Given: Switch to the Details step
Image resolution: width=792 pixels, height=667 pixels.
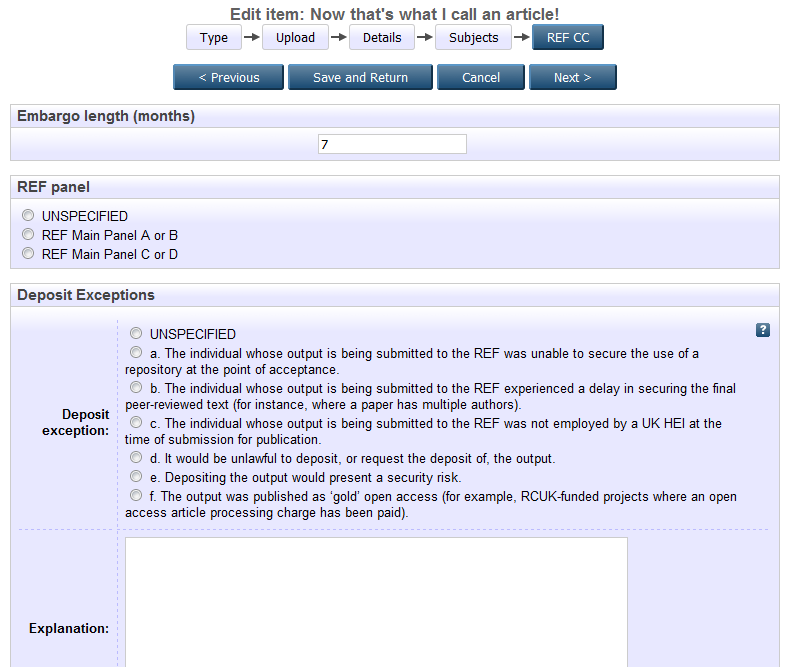Looking at the screenshot, I should point(382,38).
